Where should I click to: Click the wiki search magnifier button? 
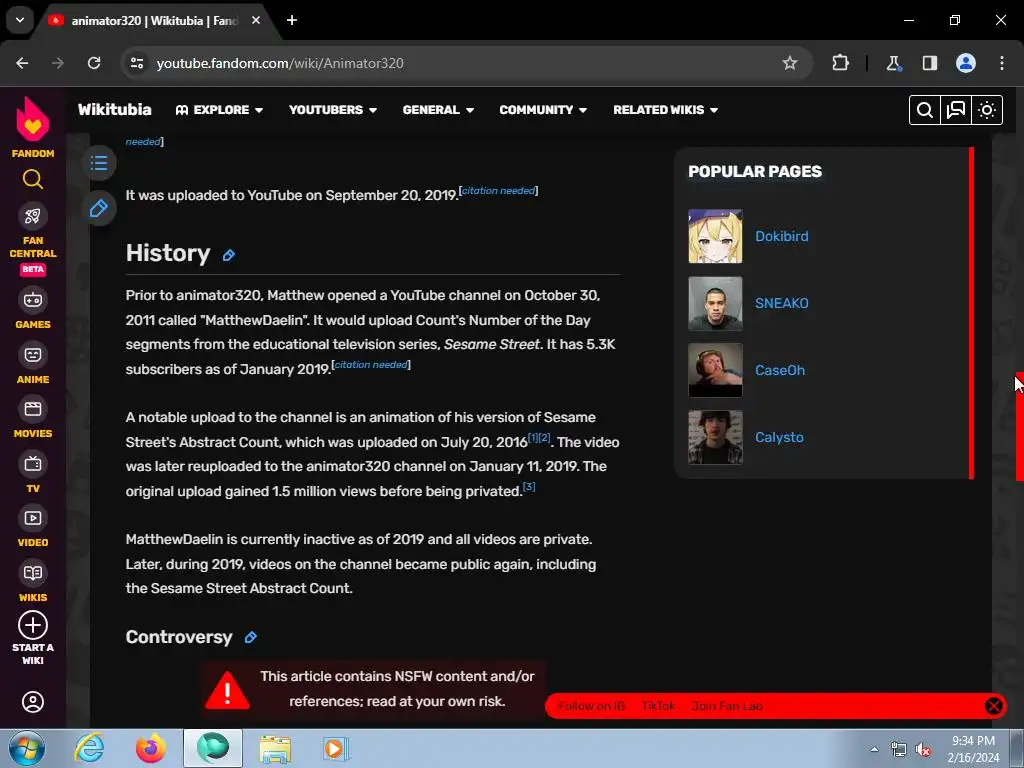pos(925,110)
